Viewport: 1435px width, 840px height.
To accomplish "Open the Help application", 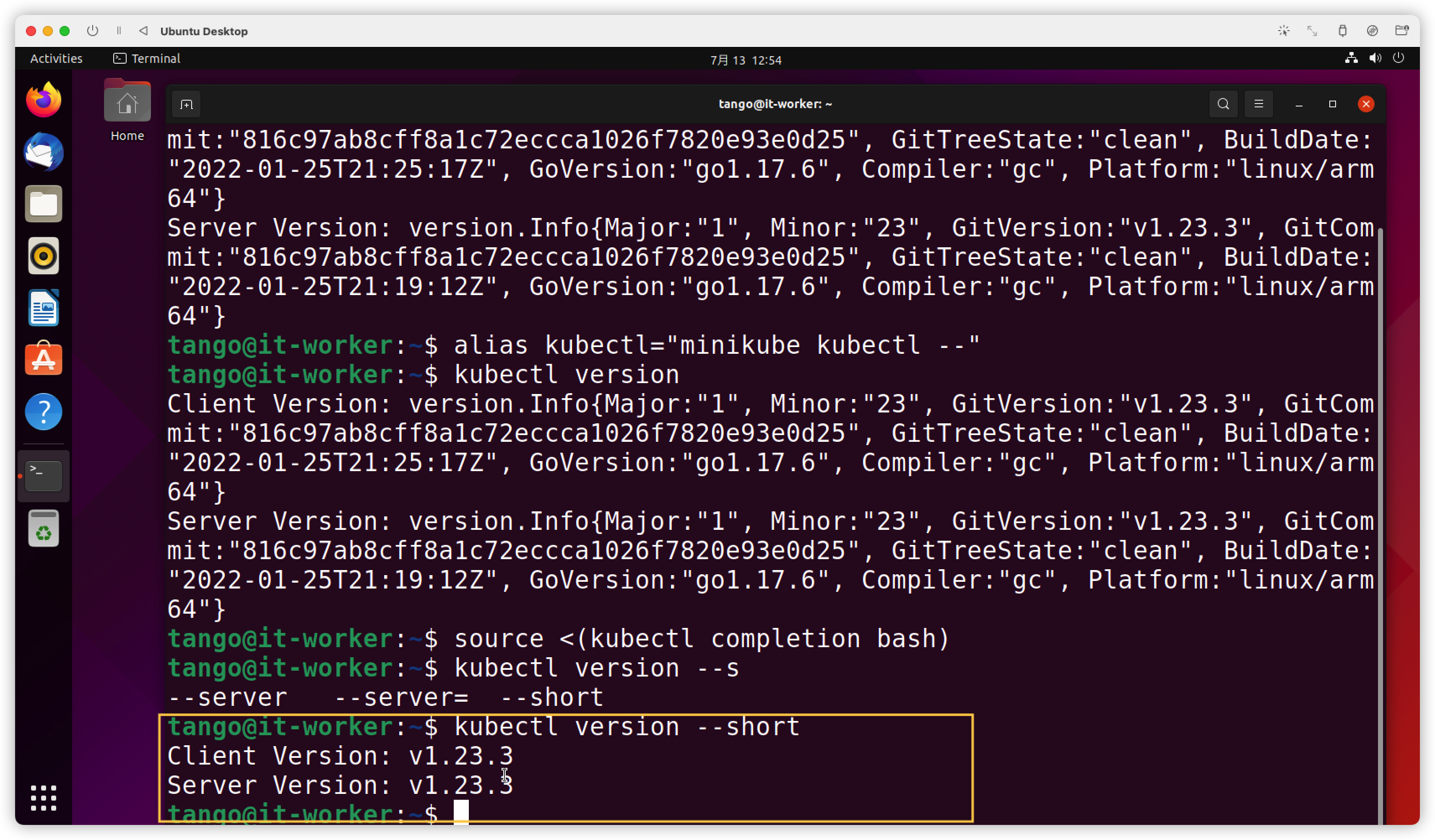I will (44, 412).
